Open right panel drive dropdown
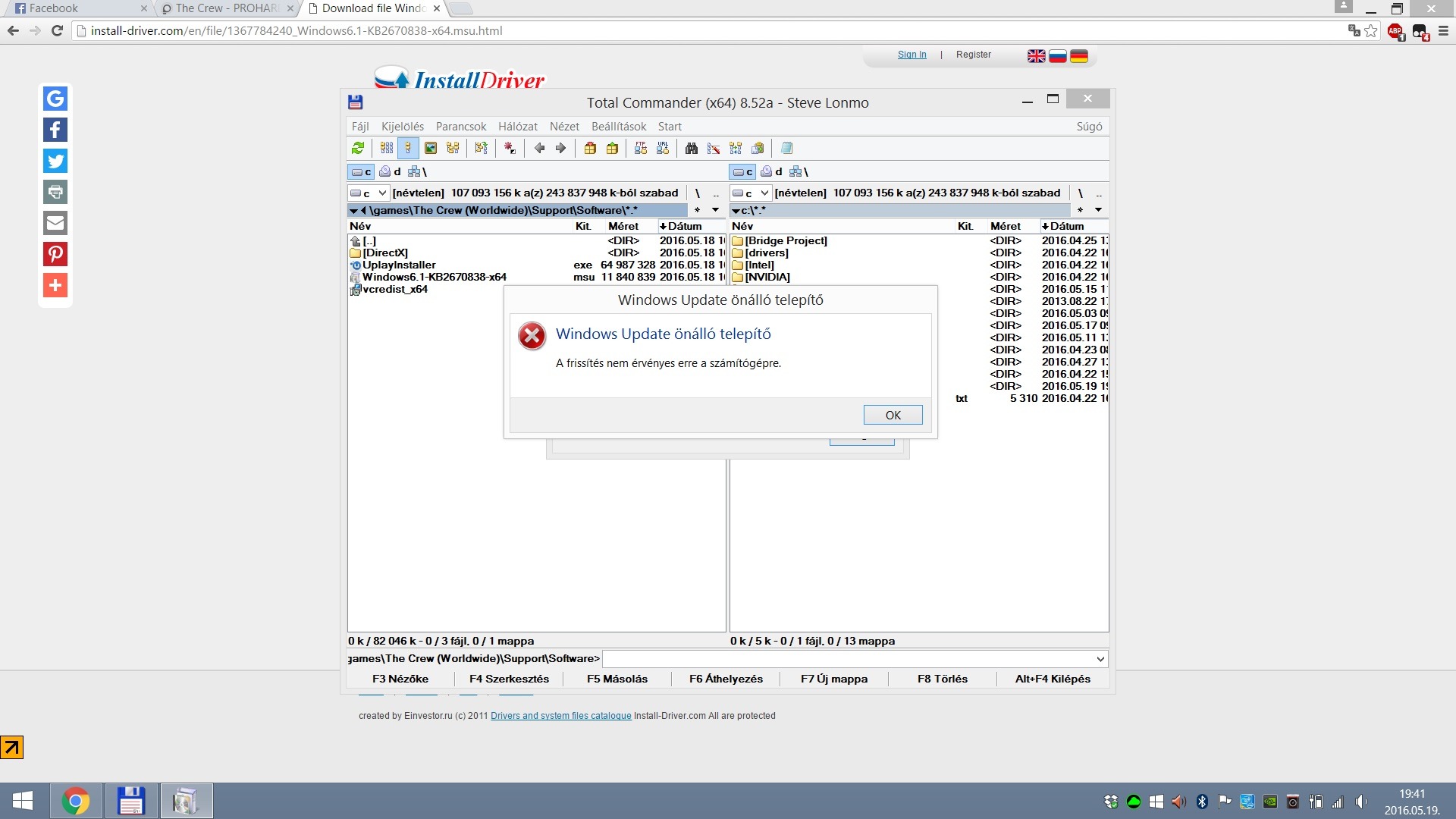This screenshot has width=1456, height=819. click(764, 193)
